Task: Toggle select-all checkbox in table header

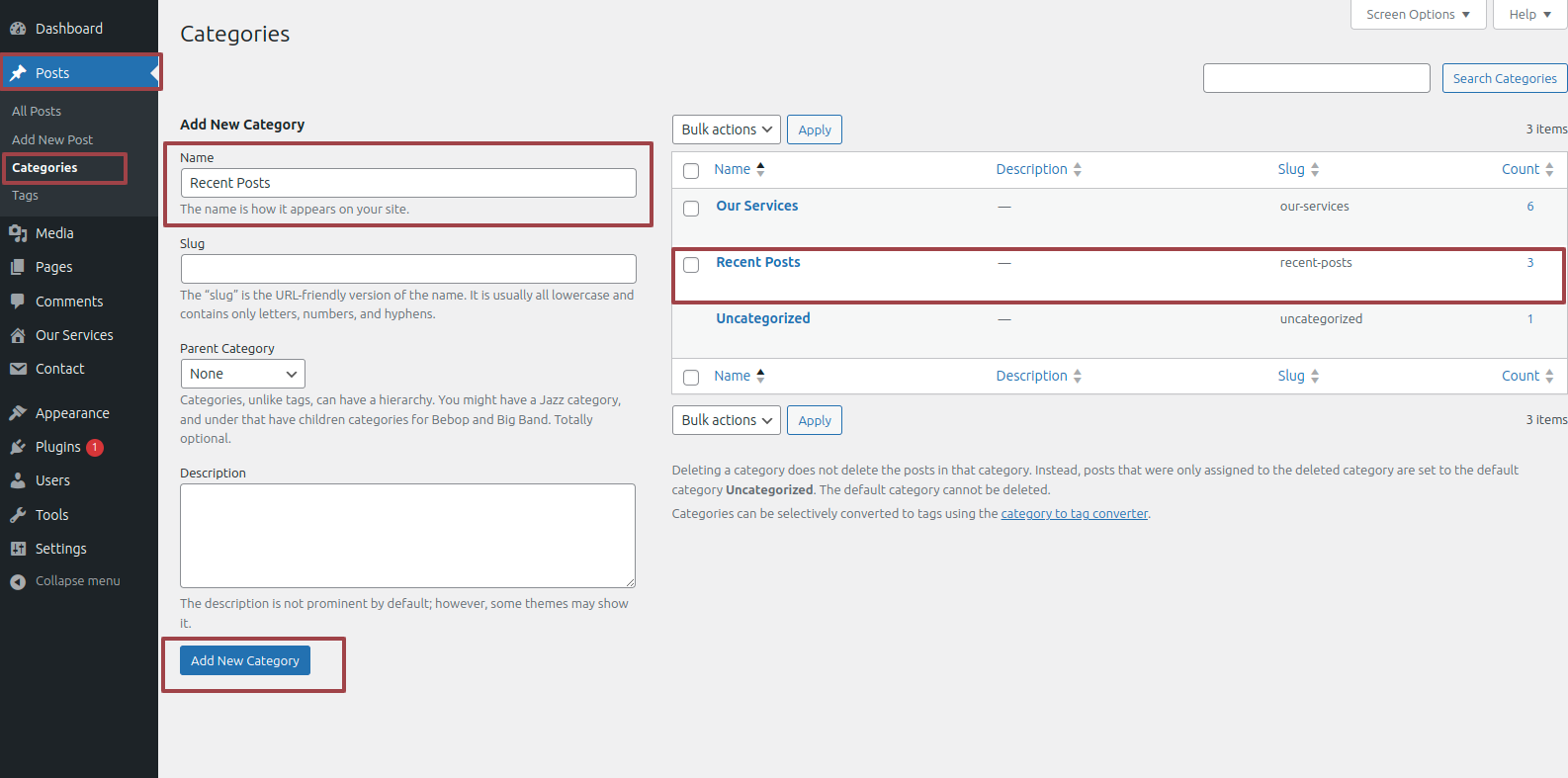Action: click(x=691, y=171)
